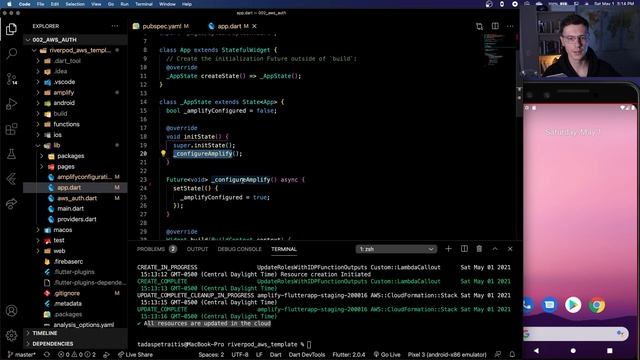
Task: Select Pixel 3 emulator device in status bar
Action: [447, 355]
